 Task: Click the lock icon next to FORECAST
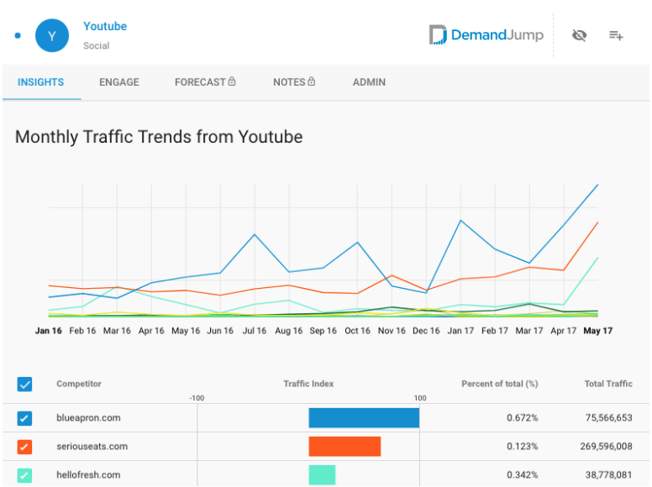(x=232, y=82)
